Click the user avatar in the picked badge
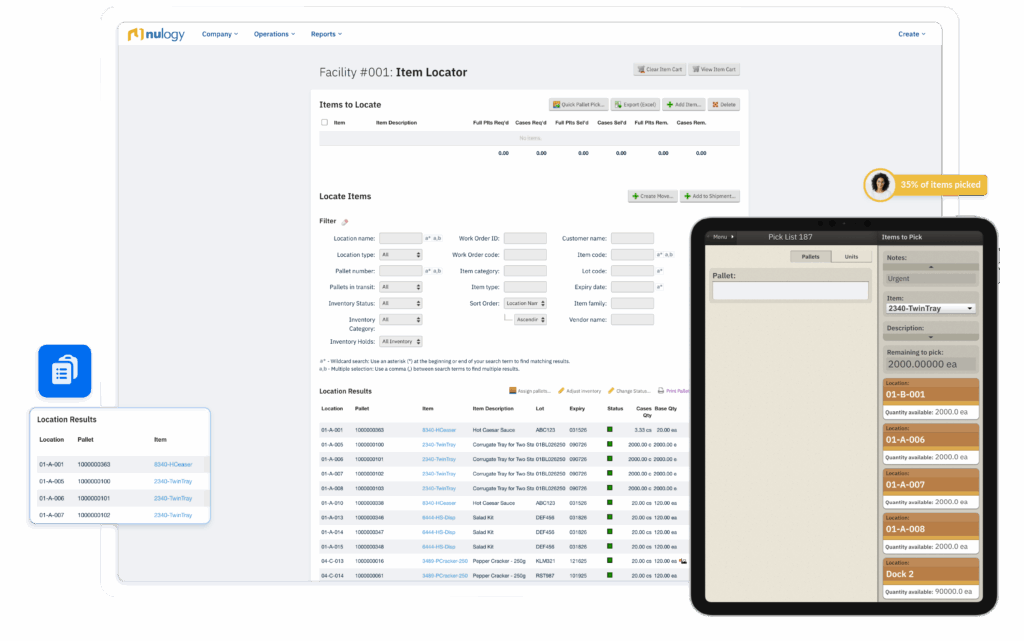Viewport: 1024px width, 641px height. click(x=880, y=184)
